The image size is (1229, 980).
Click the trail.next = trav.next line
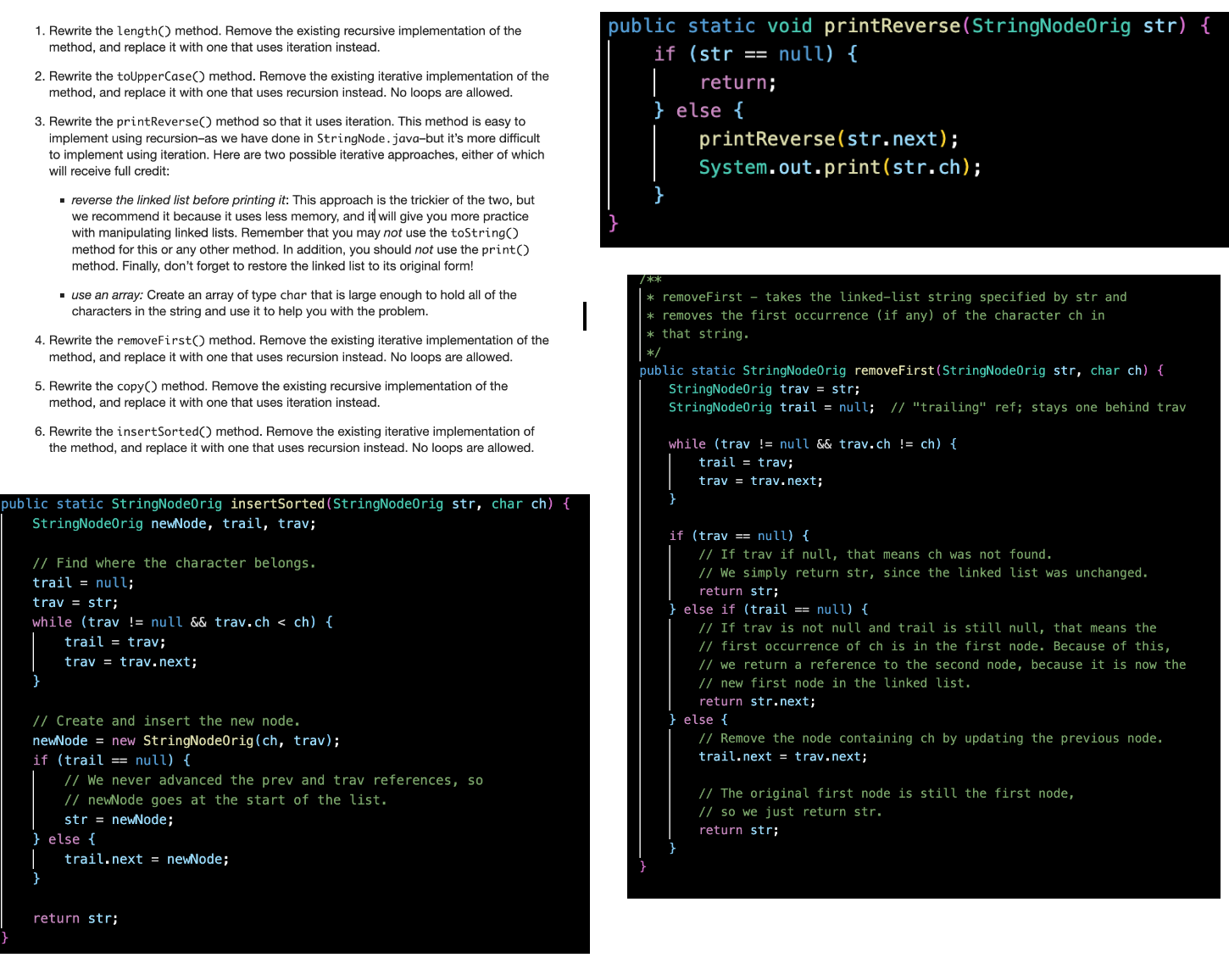point(782,756)
